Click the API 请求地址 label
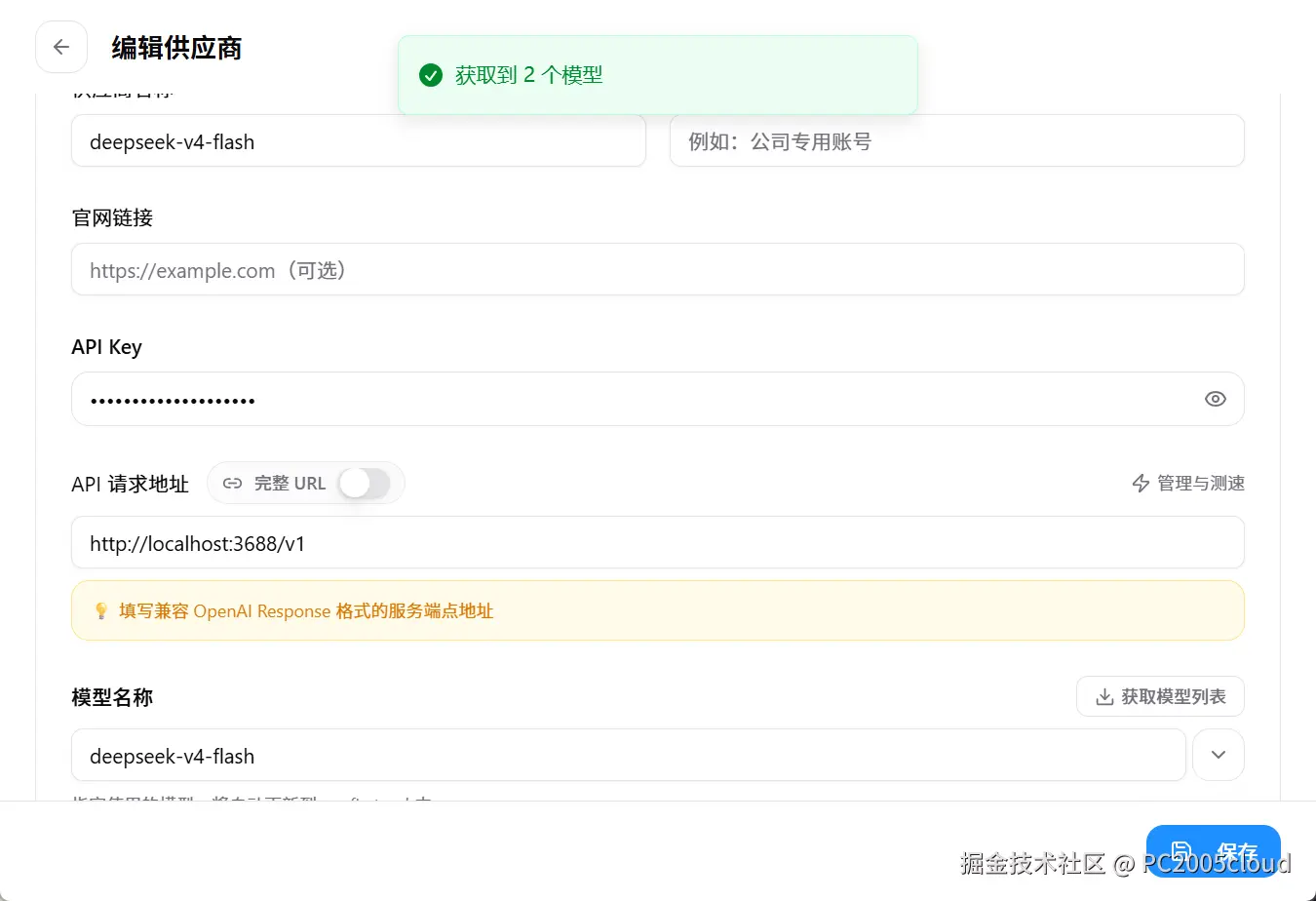The height and width of the screenshot is (901, 1316). click(x=130, y=484)
